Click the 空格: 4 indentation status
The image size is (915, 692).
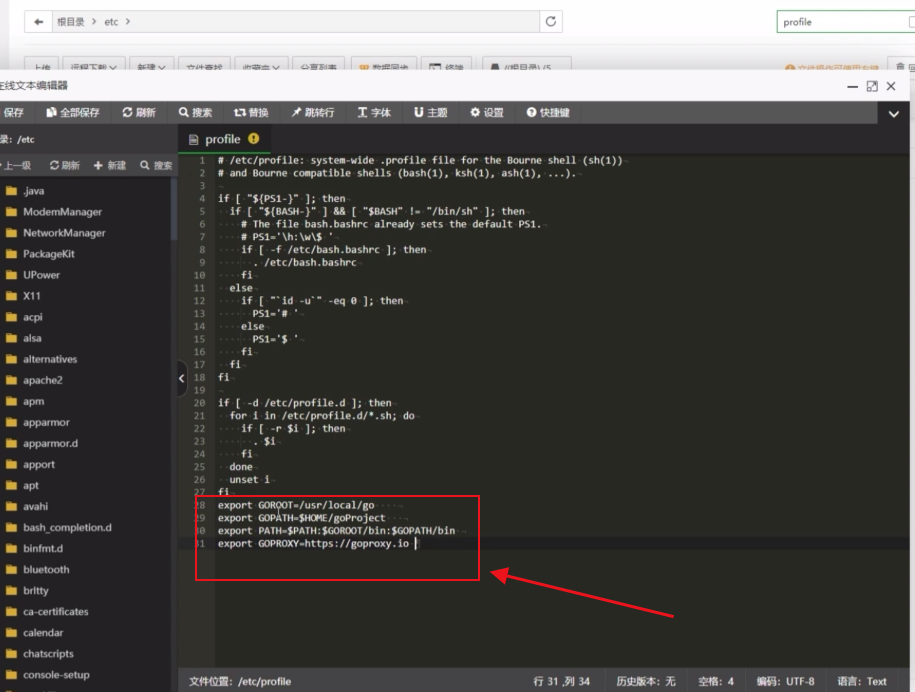[x=716, y=681]
